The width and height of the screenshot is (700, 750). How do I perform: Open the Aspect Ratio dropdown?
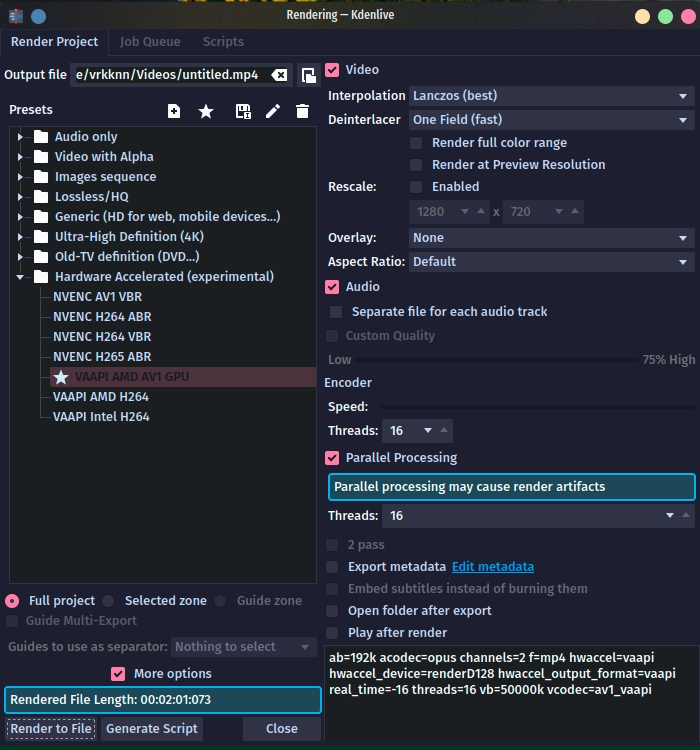551,262
